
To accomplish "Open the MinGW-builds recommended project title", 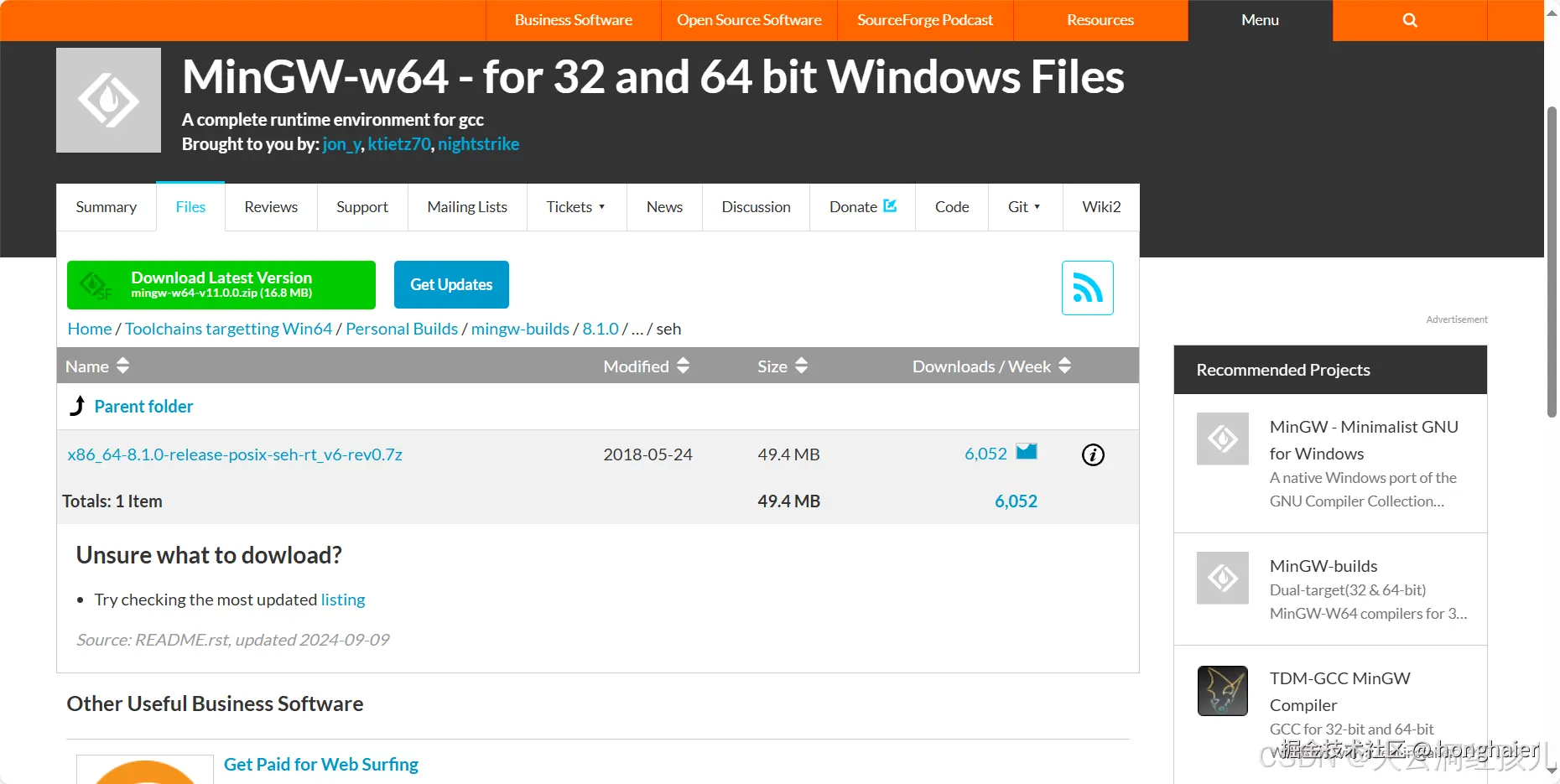I will 1323,566.
